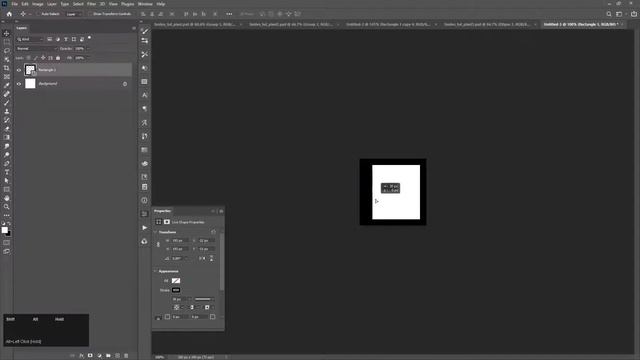Open the Search icon at top right
640x360 pixels.
click(609, 14)
